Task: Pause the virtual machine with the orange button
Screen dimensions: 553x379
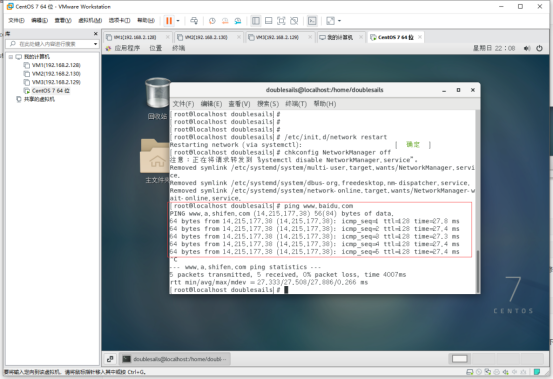Action: tap(169, 21)
